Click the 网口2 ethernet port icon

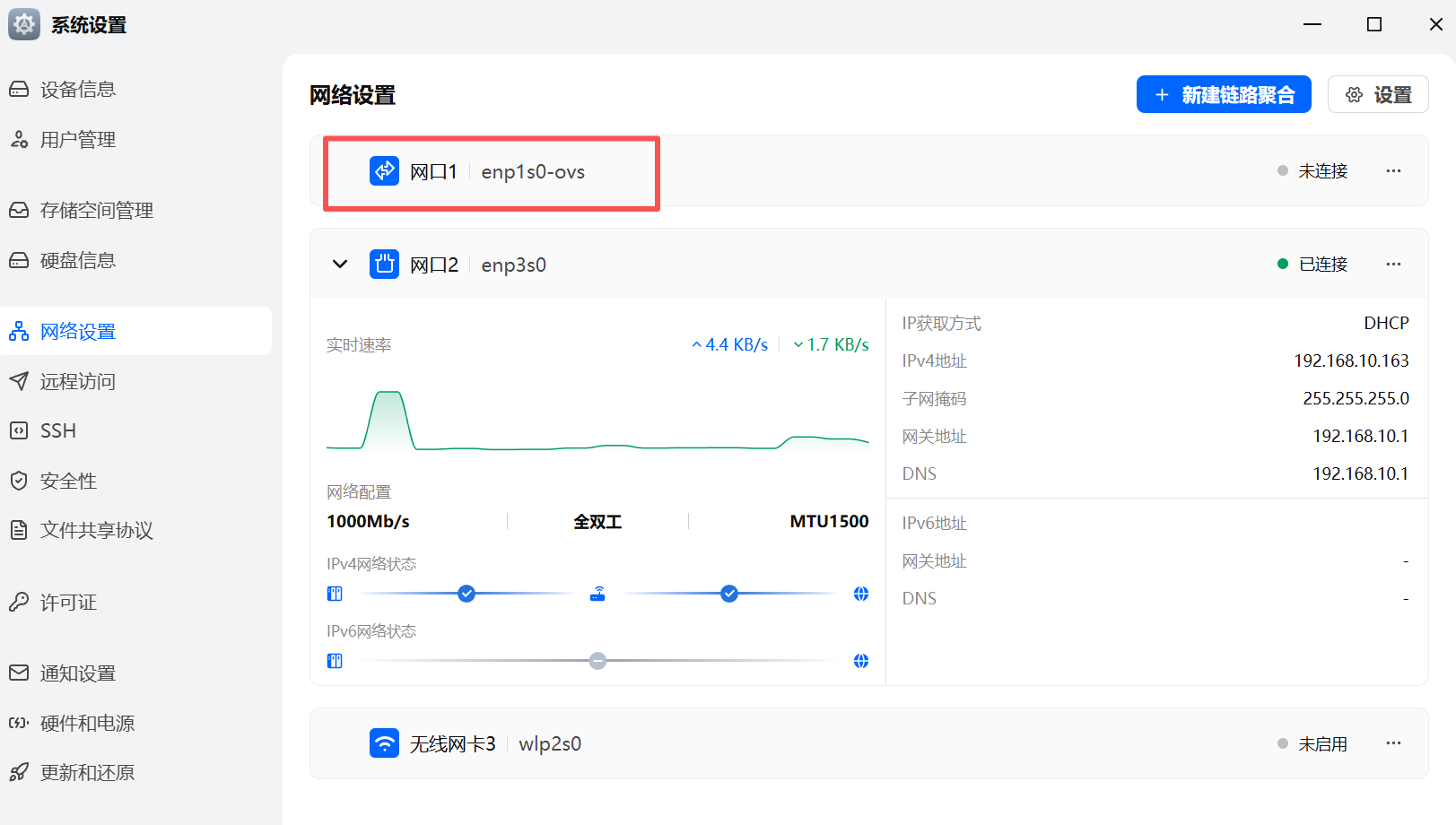pos(384,264)
